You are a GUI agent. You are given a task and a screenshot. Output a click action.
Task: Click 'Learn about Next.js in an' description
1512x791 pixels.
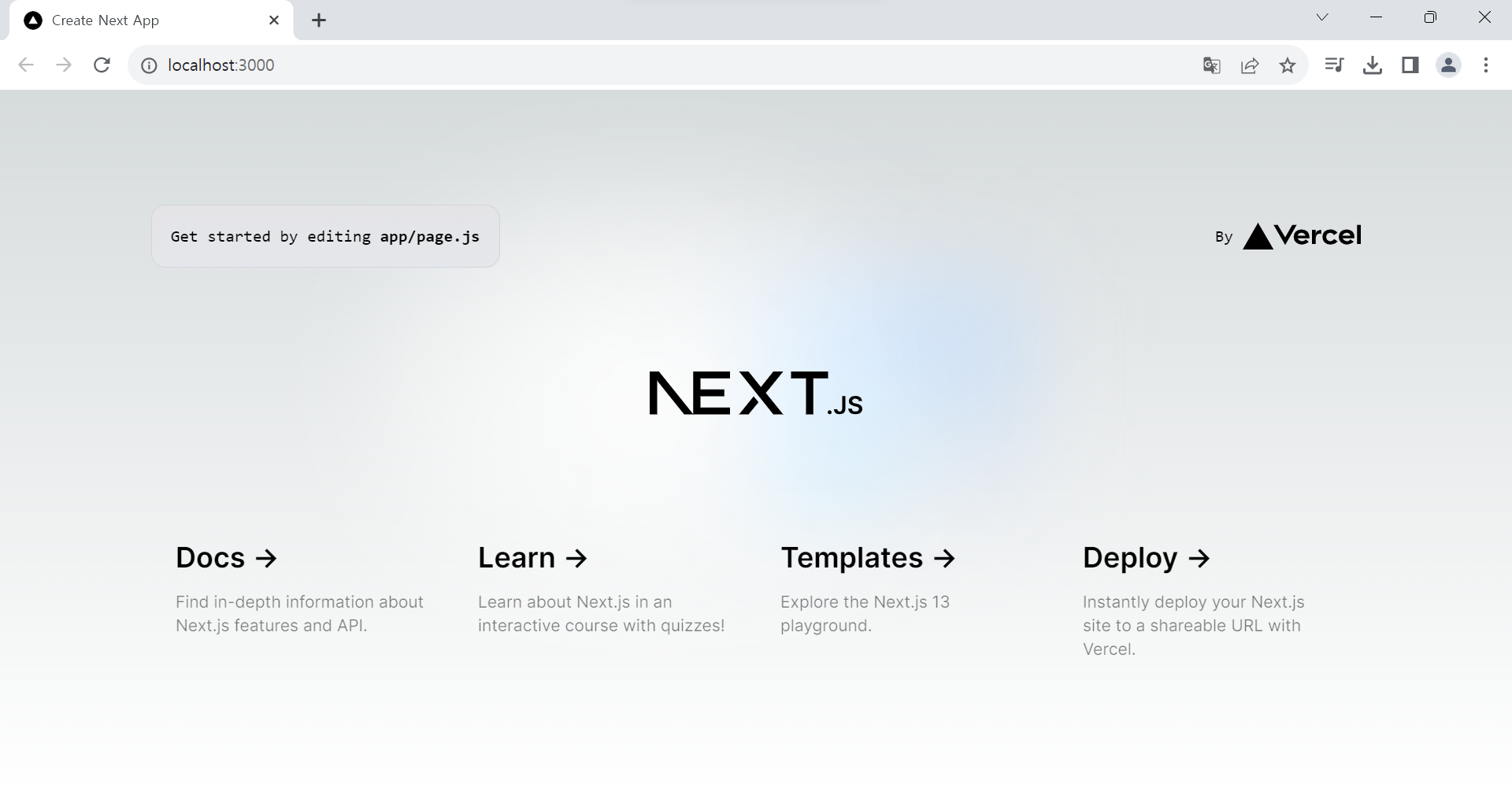[575, 602]
